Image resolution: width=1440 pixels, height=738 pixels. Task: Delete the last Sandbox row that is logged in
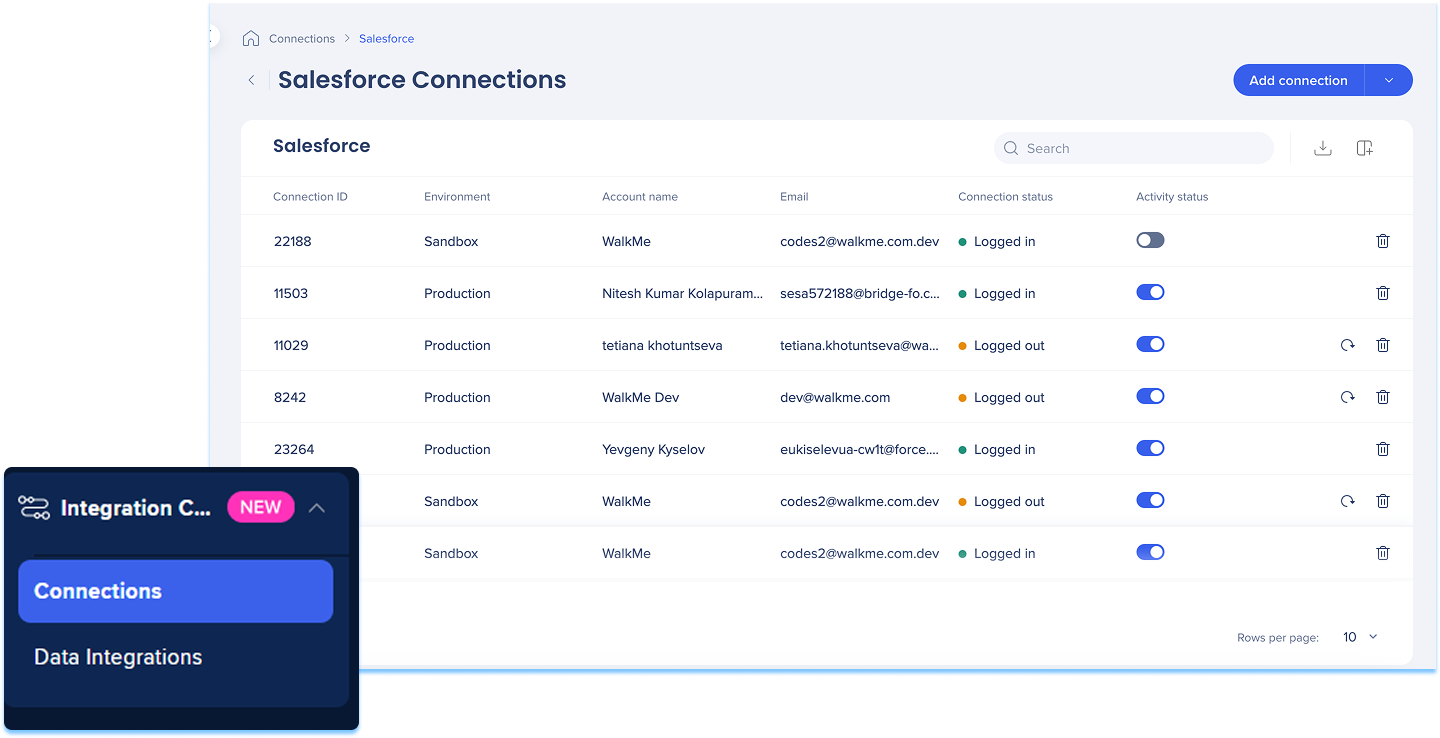tap(1383, 553)
